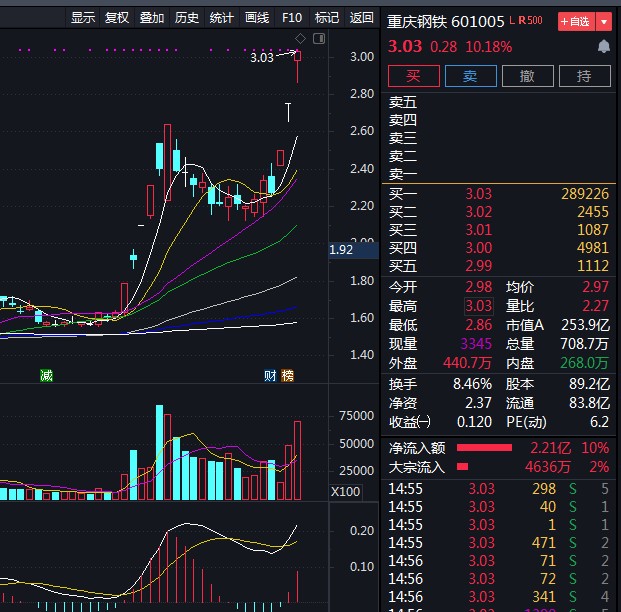The width and height of the screenshot is (621, 612).
Task: Open F10 company info
Action: 292,17
